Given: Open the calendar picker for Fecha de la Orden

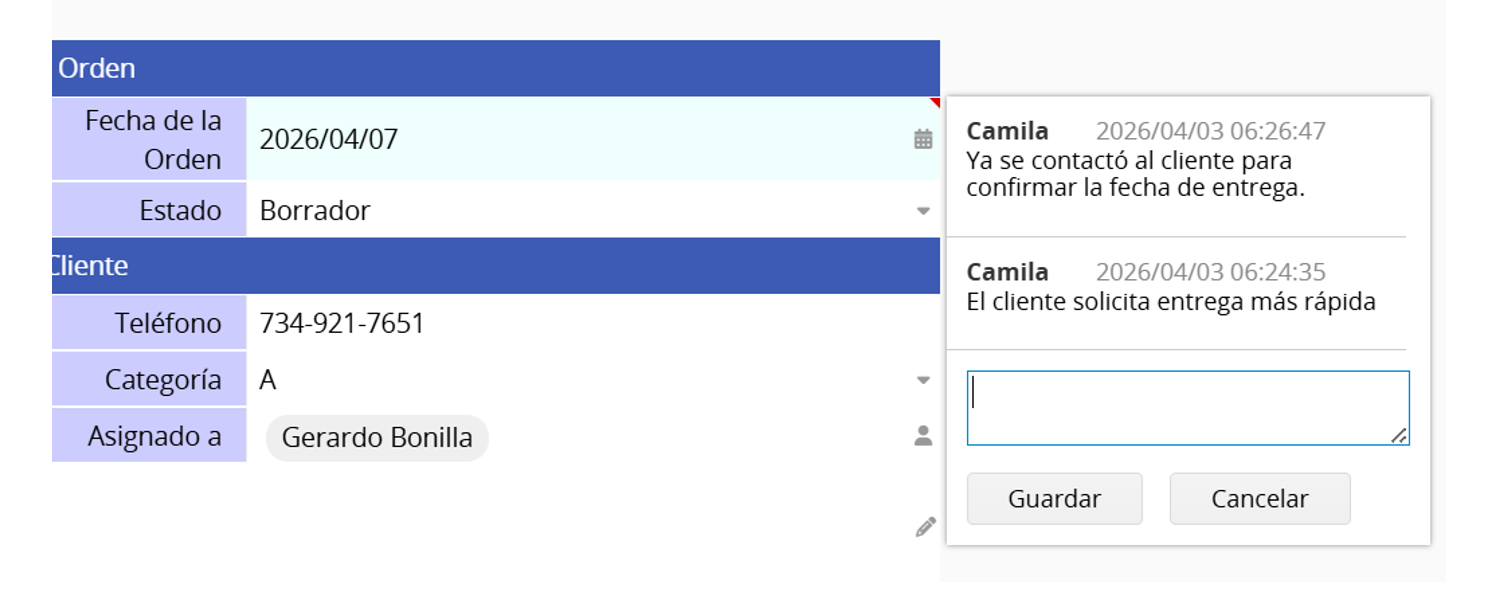Looking at the screenshot, I should [x=923, y=139].
